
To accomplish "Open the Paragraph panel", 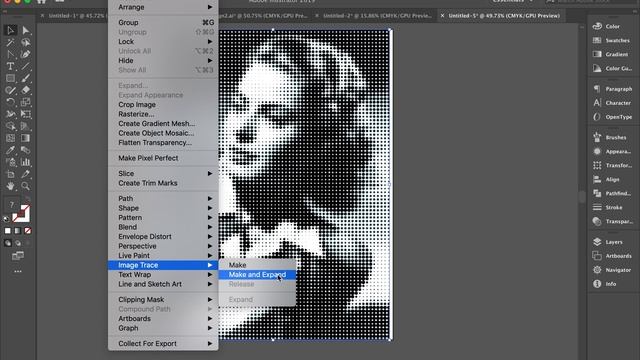I will [x=612, y=89].
